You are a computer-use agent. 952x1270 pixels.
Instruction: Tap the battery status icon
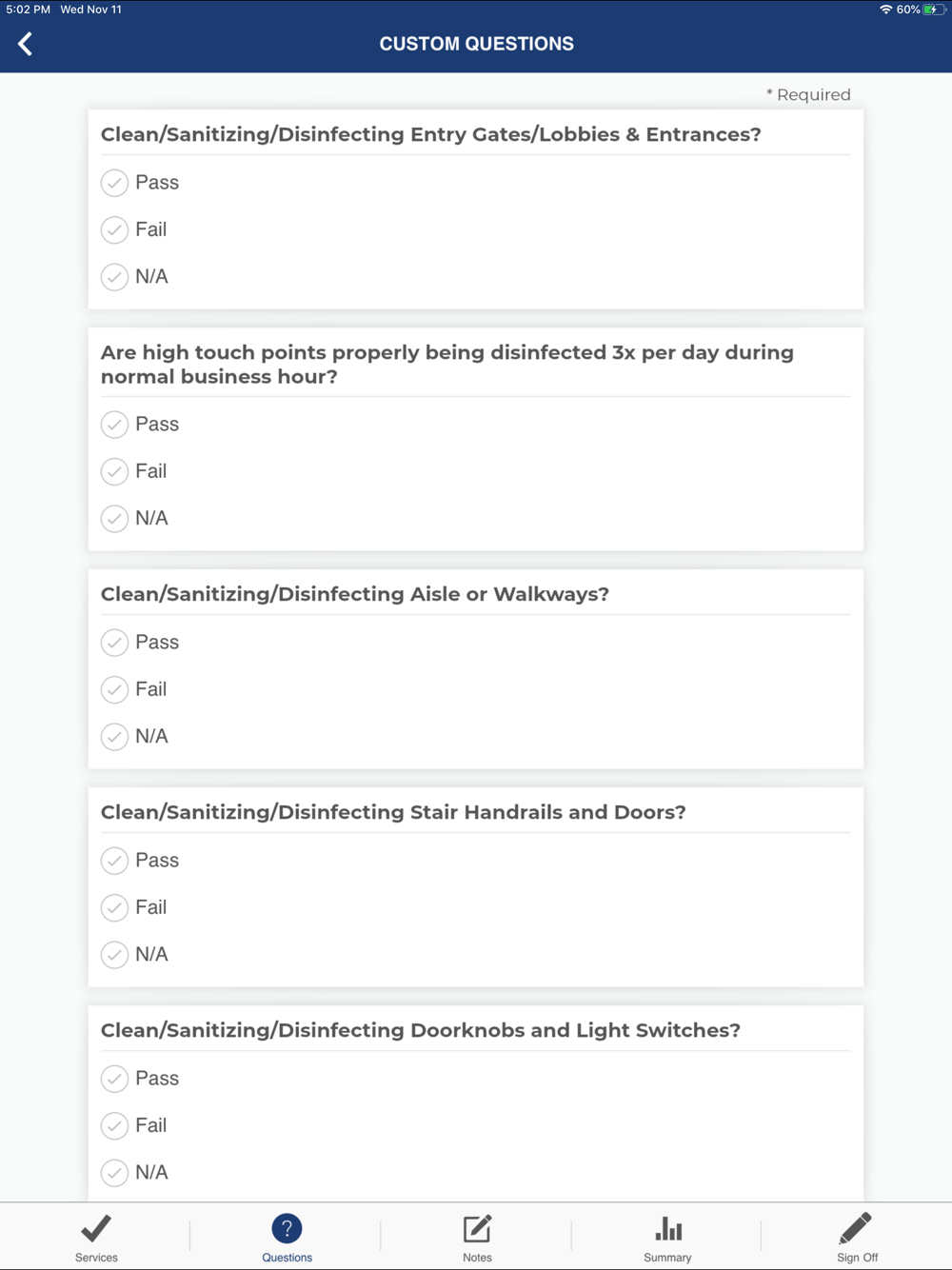pos(935,10)
